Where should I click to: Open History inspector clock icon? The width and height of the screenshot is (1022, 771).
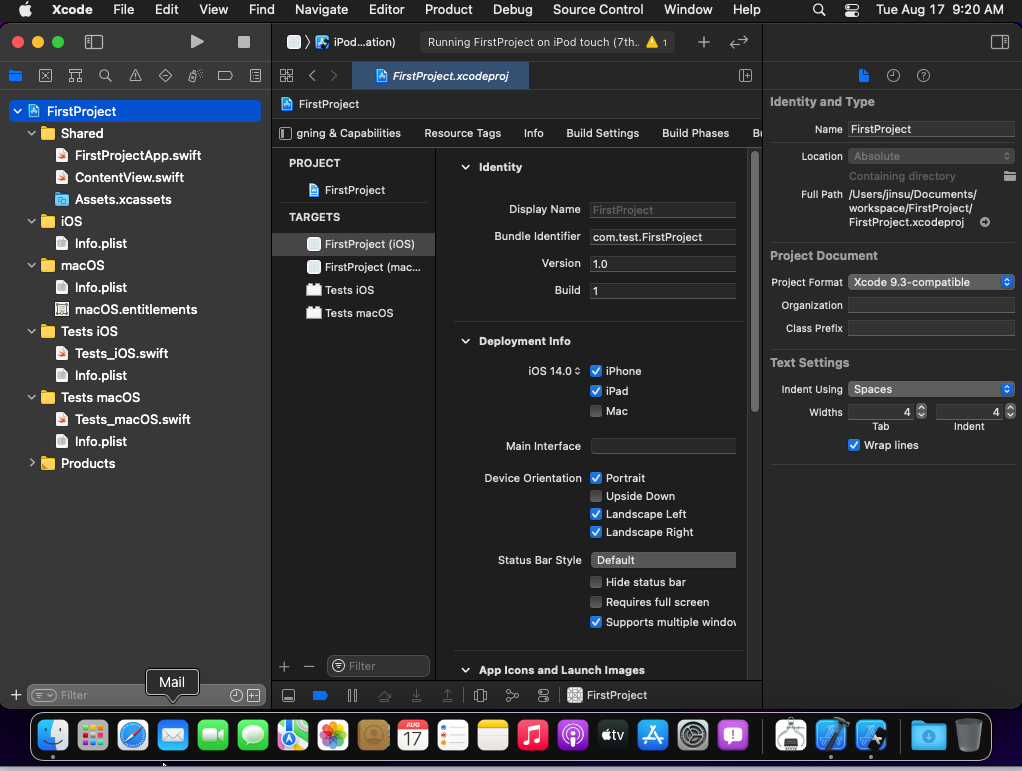[x=893, y=76]
